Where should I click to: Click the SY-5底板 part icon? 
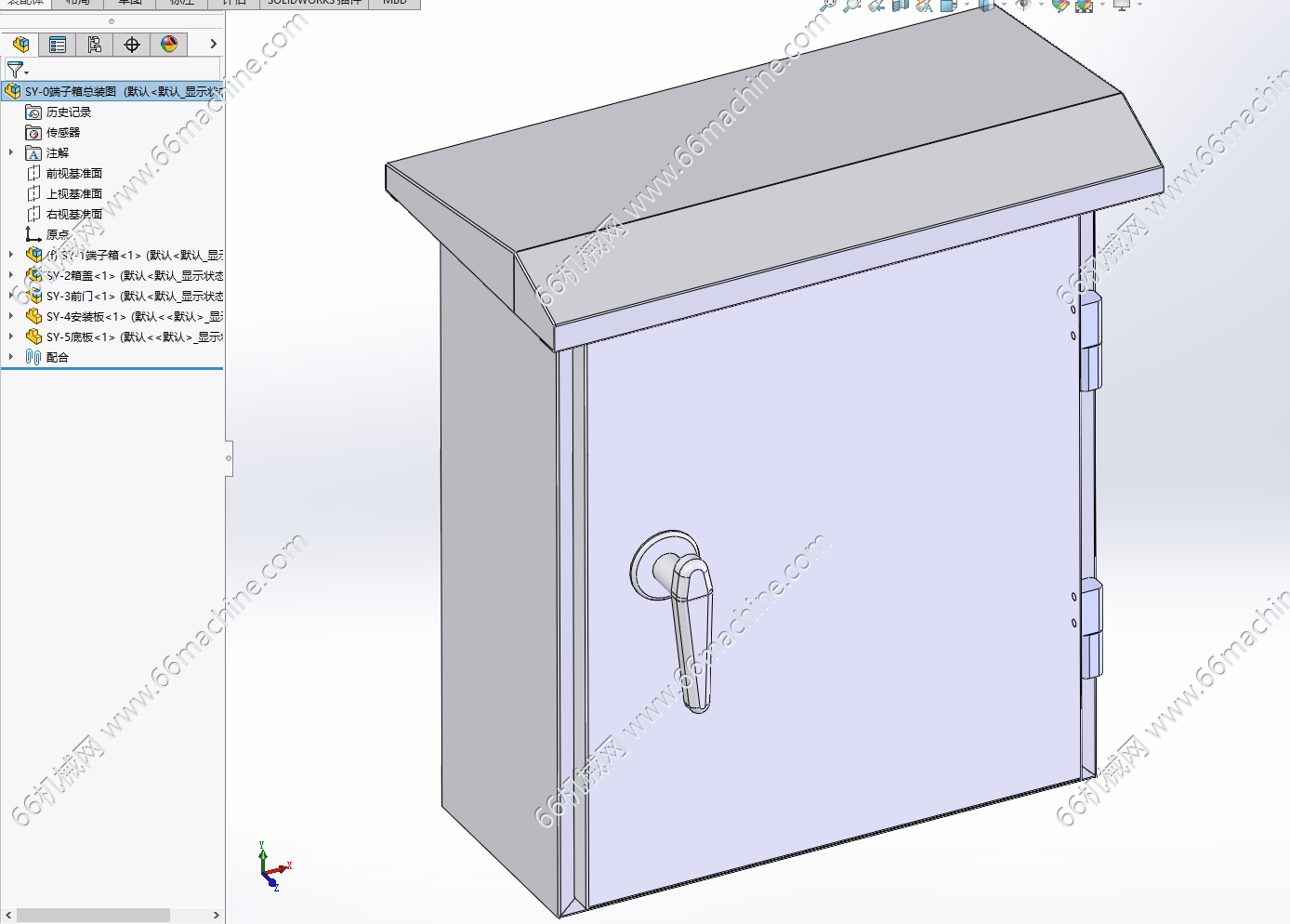pyautogui.click(x=33, y=337)
